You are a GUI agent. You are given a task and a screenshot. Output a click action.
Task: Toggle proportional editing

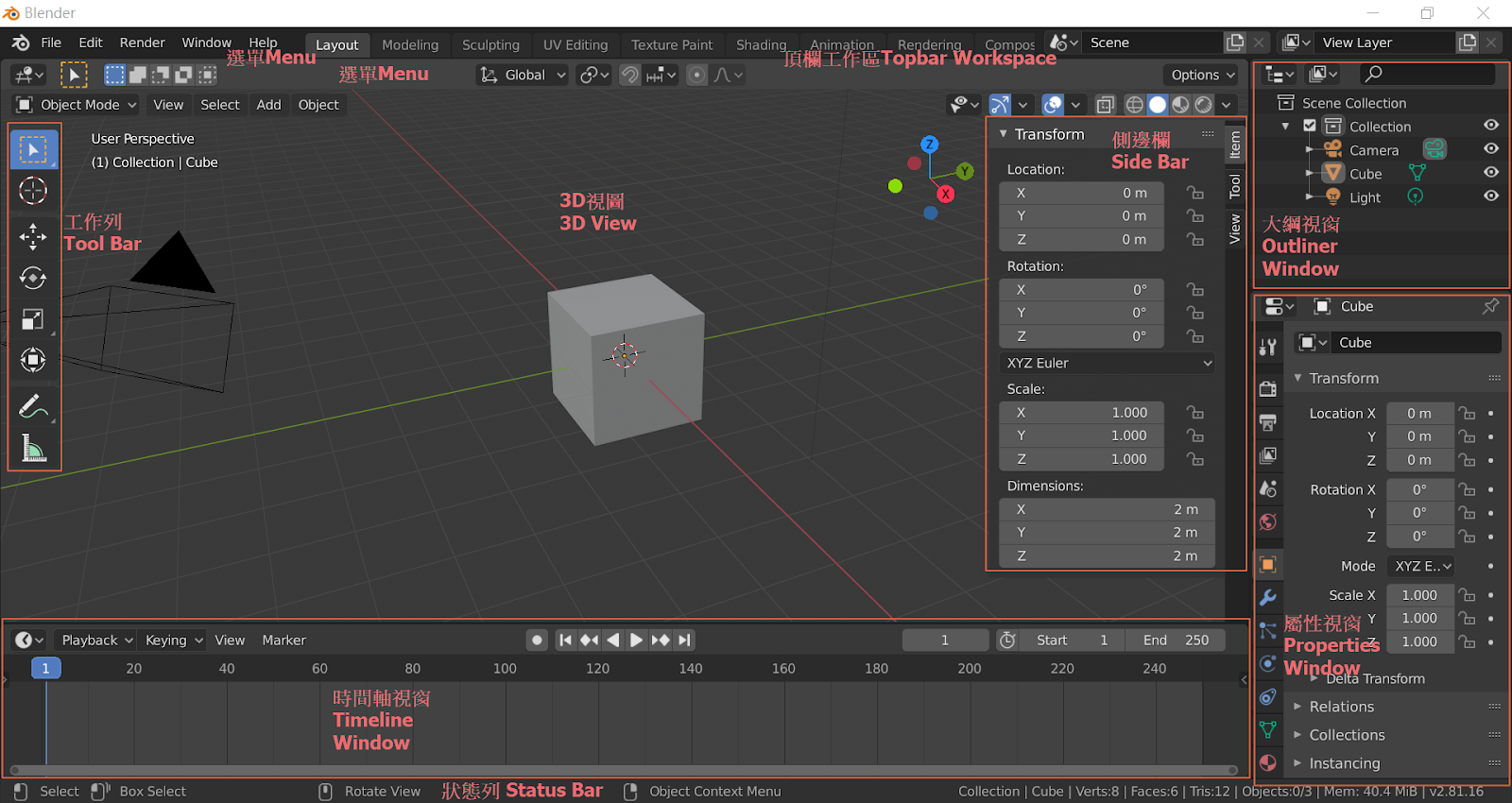tap(696, 75)
